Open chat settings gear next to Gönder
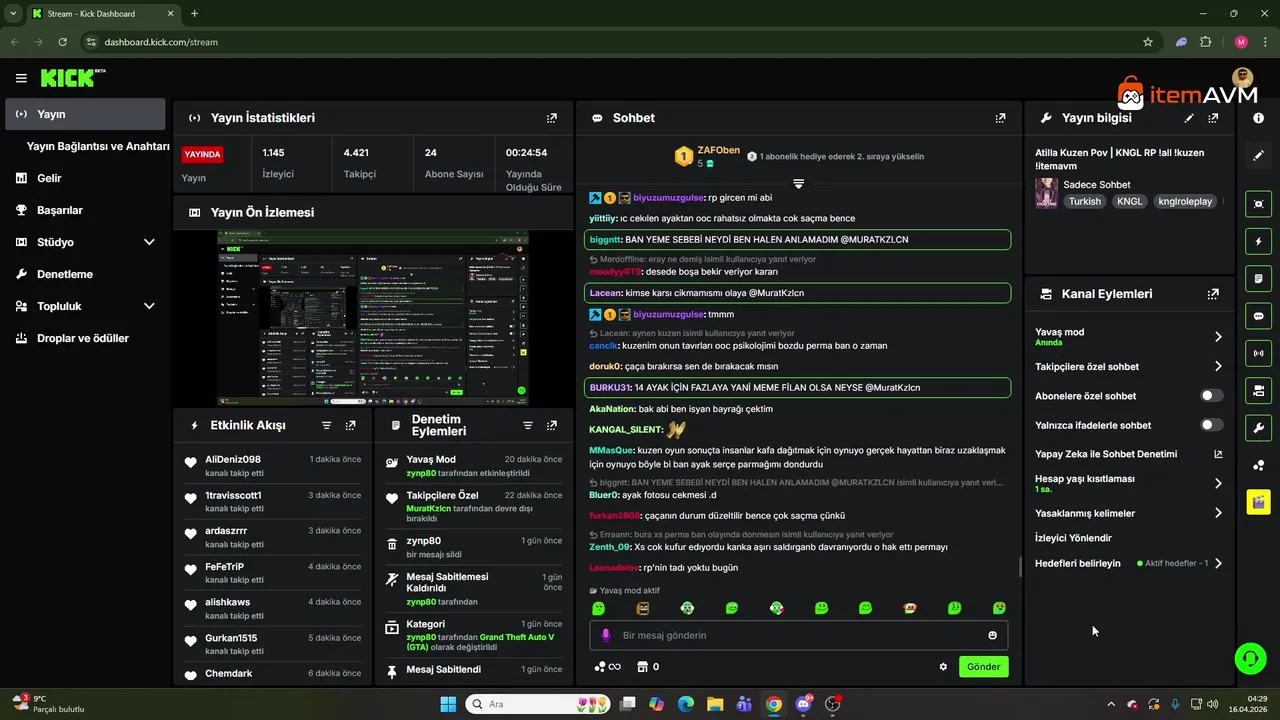 (942, 667)
